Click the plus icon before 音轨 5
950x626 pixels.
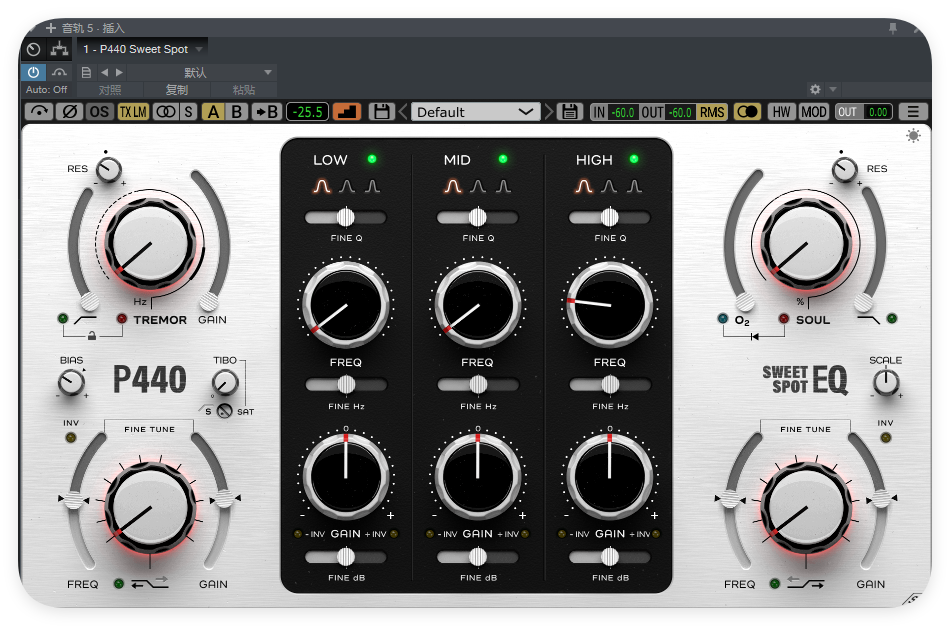(x=51, y=28)
